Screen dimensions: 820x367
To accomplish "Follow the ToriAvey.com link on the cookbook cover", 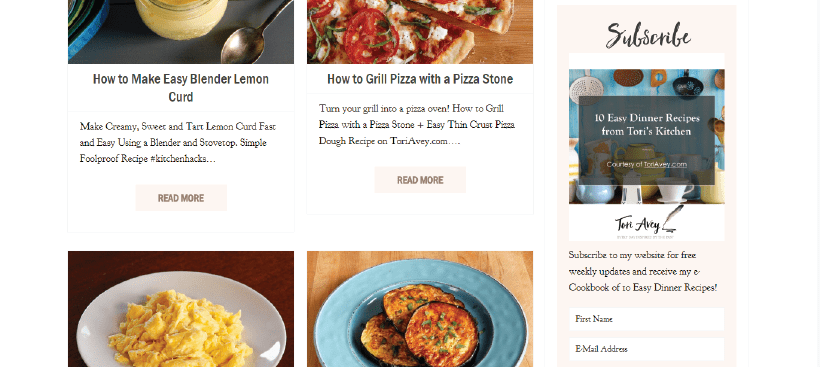I will [x=665, y=164].
